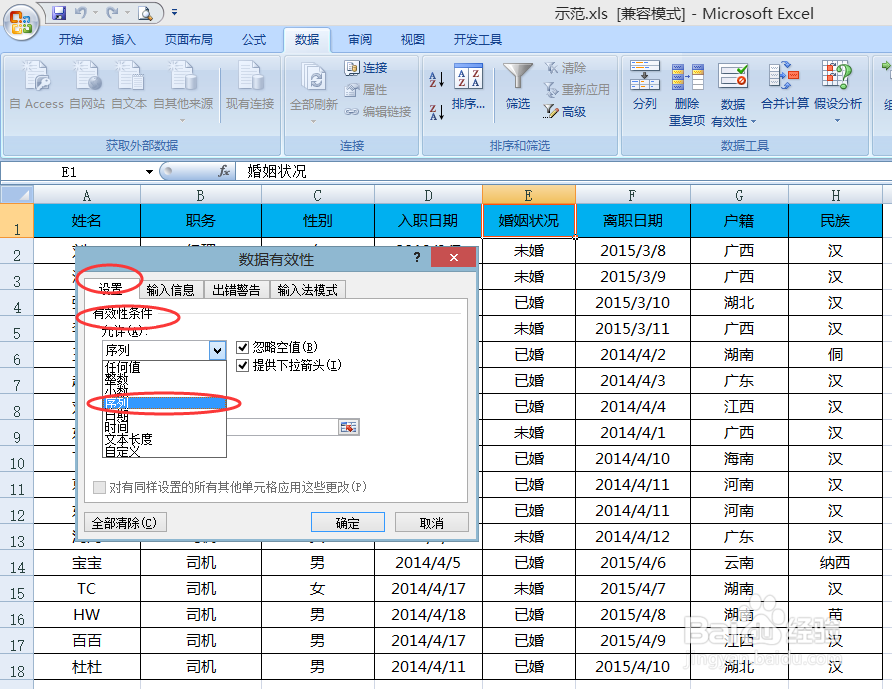Save the workbook via quick access icon
892x689 pixels.
[59, 13]
